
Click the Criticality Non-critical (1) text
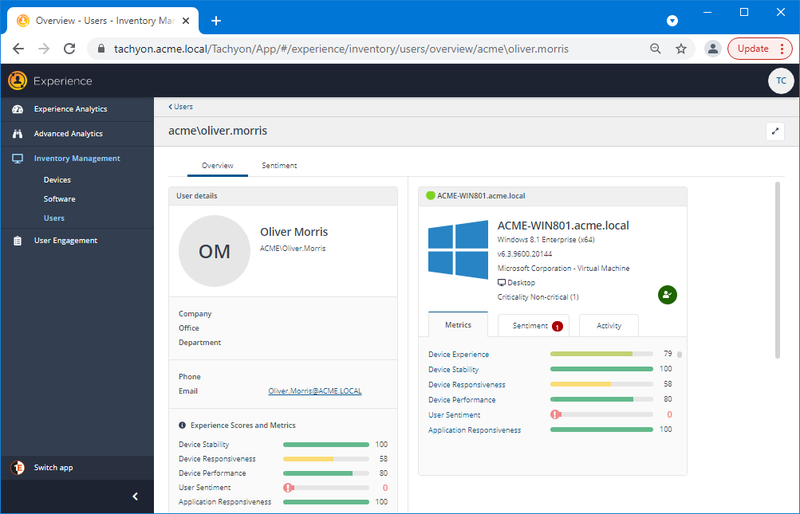(538, 297)
